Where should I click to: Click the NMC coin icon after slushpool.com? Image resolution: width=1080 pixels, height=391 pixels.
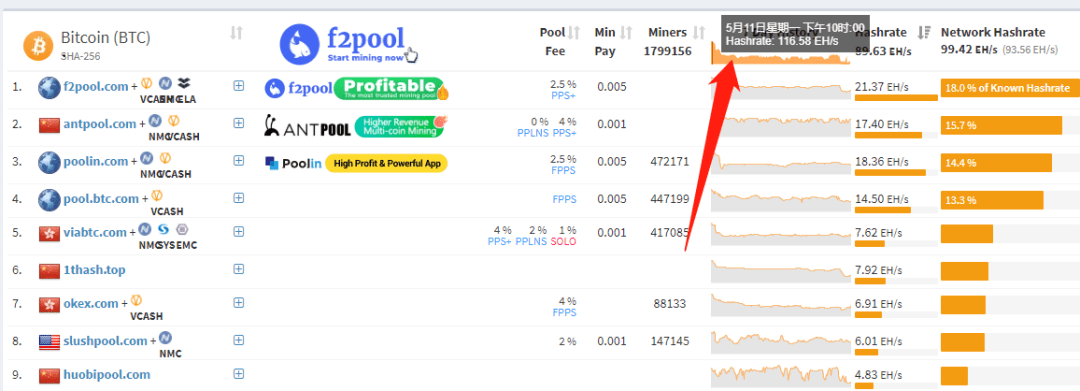pyautogui.click(x=165, y=338)
